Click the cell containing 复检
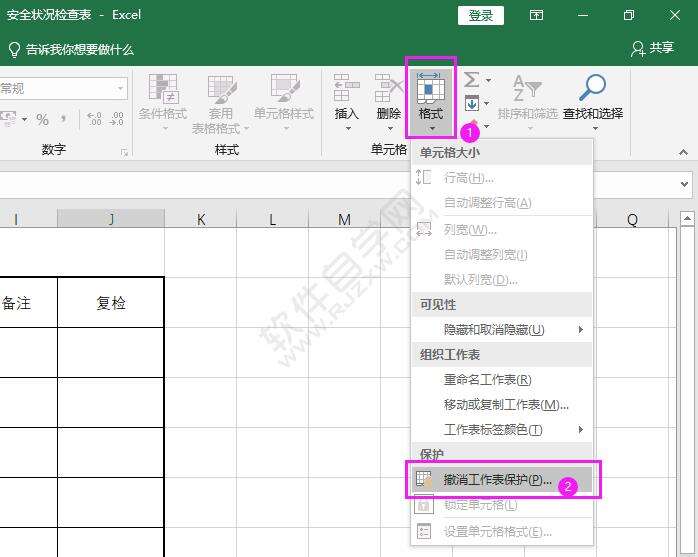Image resolution: width=698 pixels, height=557 pixels. tap(111, 302)
